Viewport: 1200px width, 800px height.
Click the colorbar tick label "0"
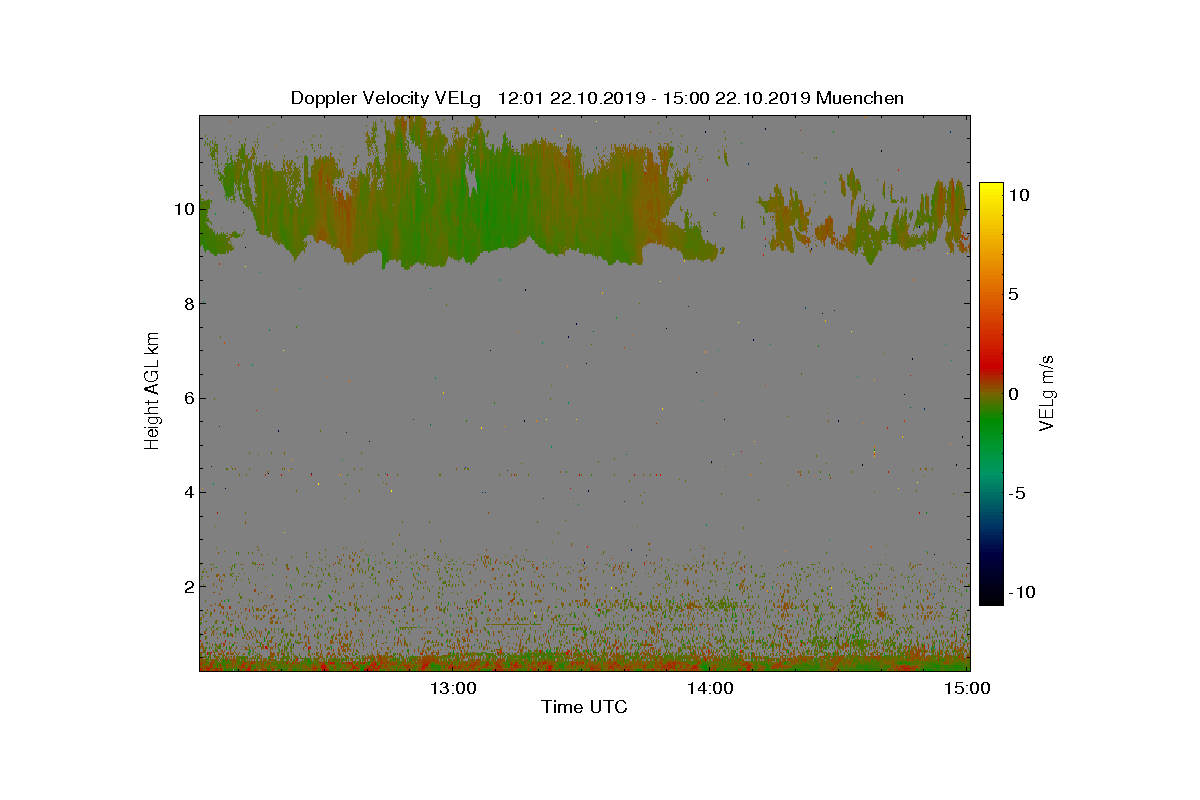(1013, 394)
